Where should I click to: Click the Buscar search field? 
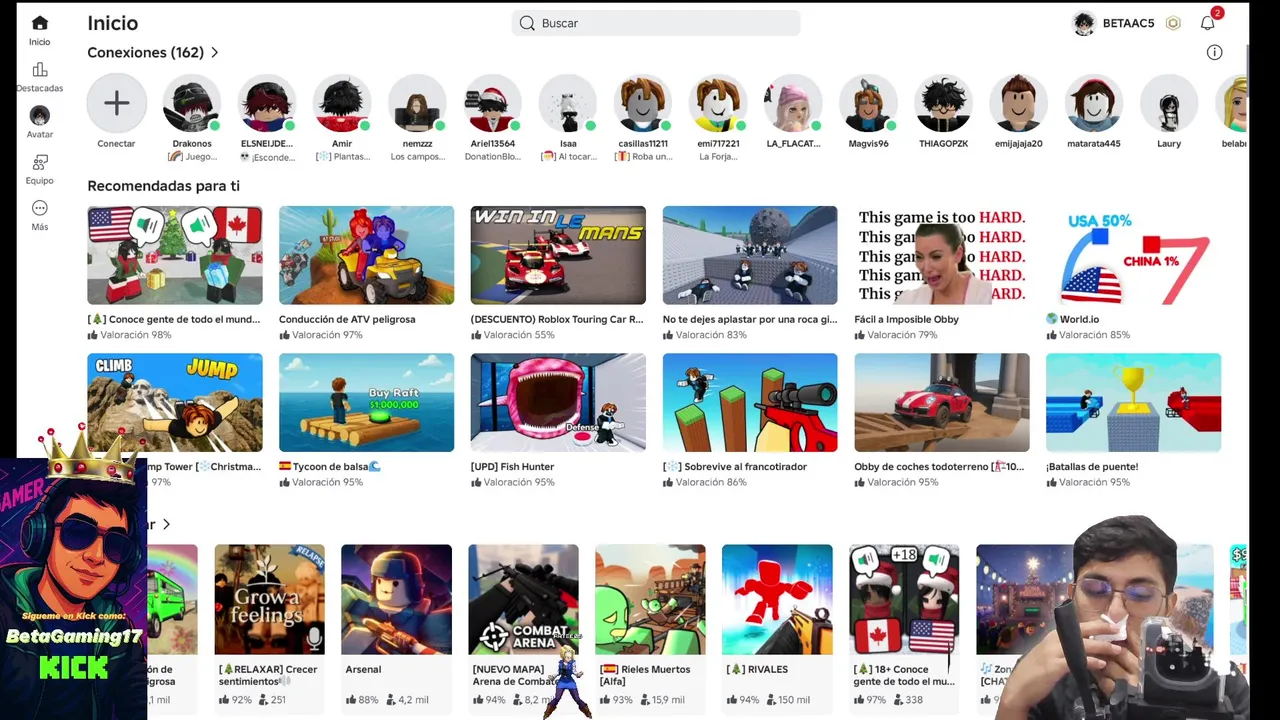(x=656, y=23)
